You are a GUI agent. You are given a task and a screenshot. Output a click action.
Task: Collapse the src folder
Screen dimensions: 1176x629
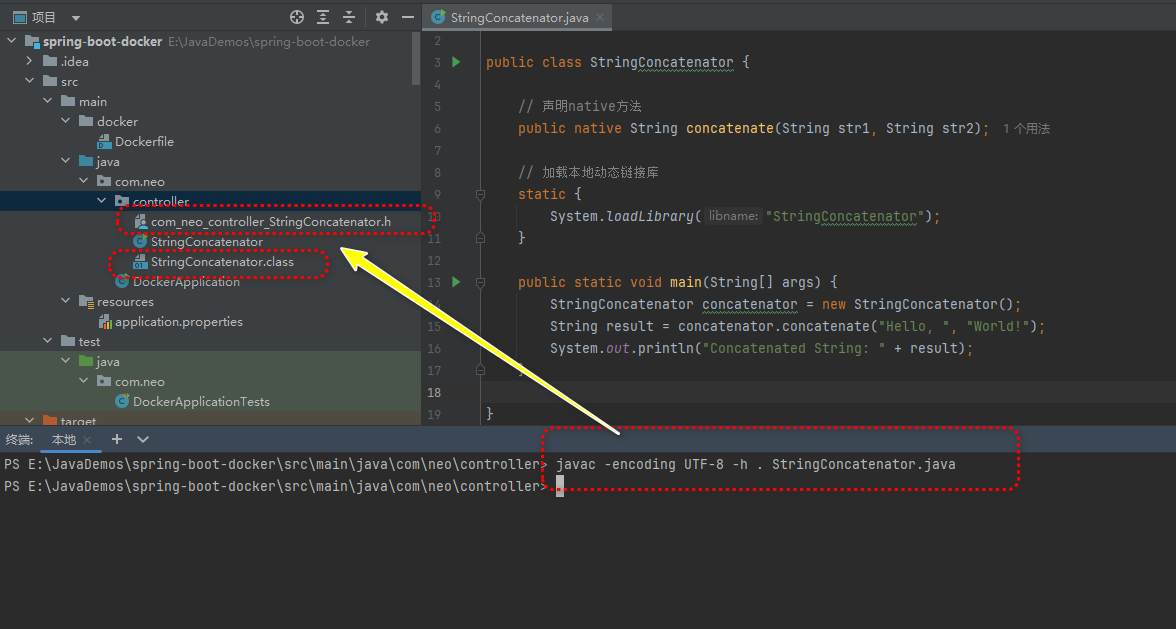tap(29, 81)
